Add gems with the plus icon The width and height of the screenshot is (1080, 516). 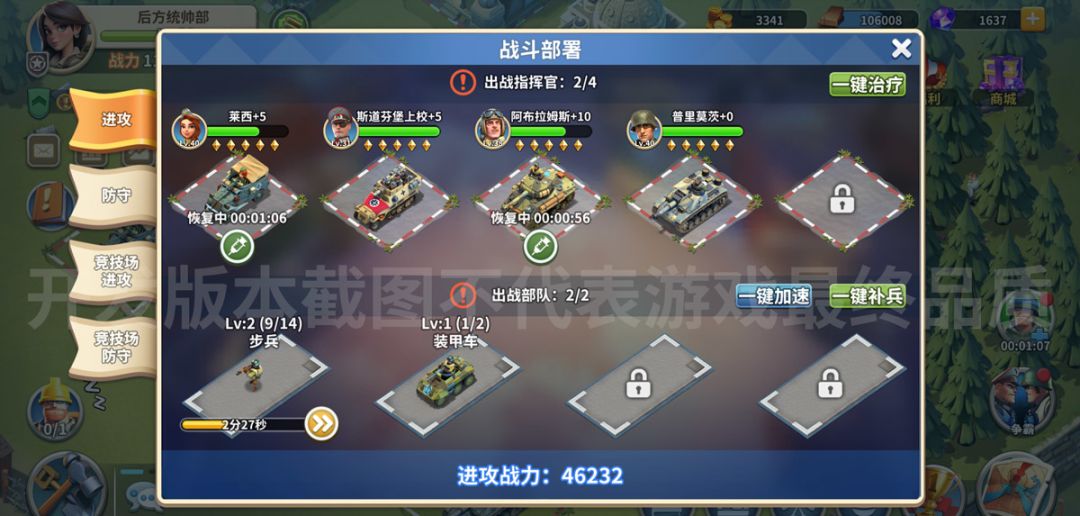[1032, 19]
